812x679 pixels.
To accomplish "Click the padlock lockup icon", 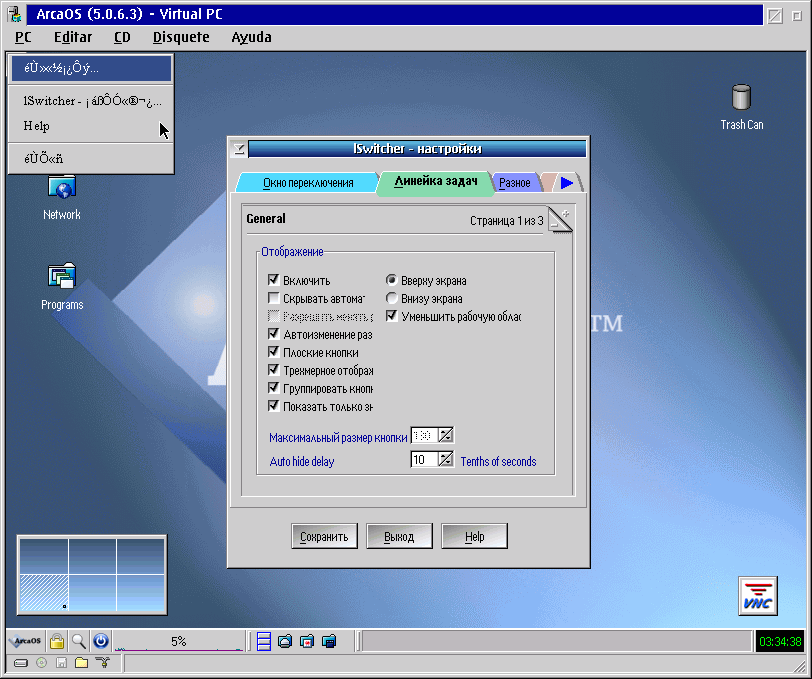I will coord(57,641).
